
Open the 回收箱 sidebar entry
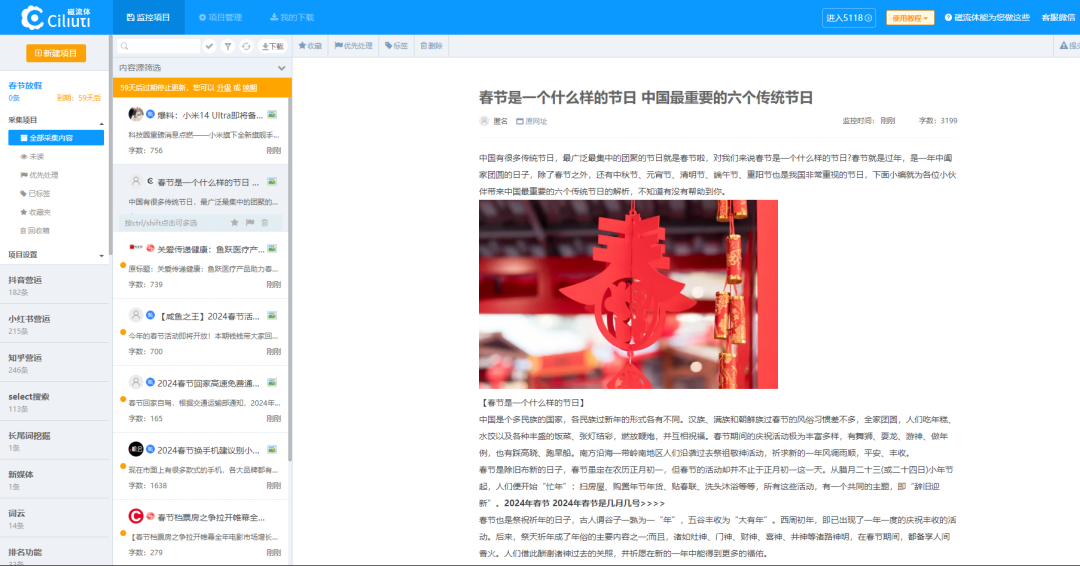pos(35,231)
